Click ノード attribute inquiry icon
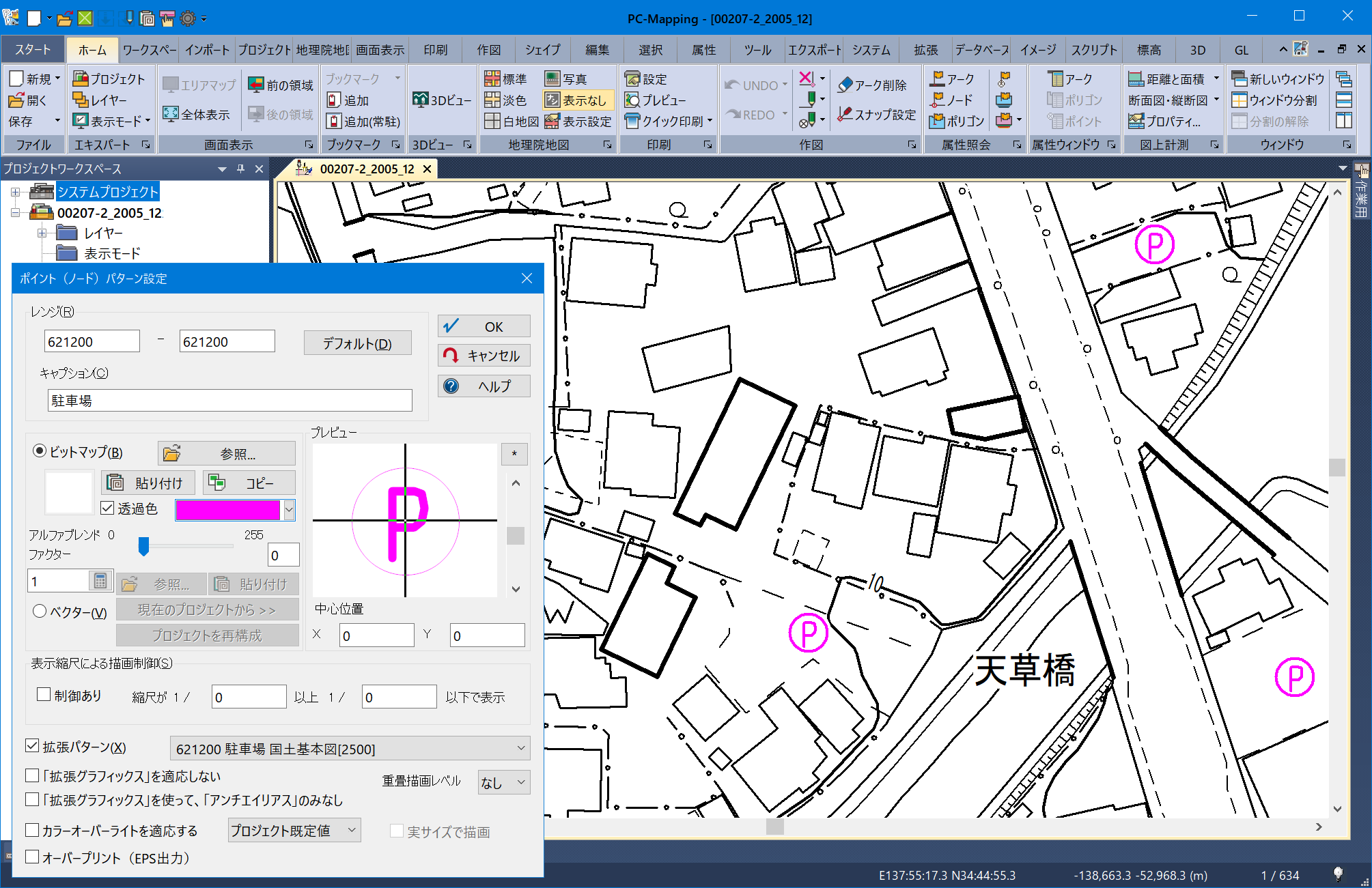 [951, 100]
